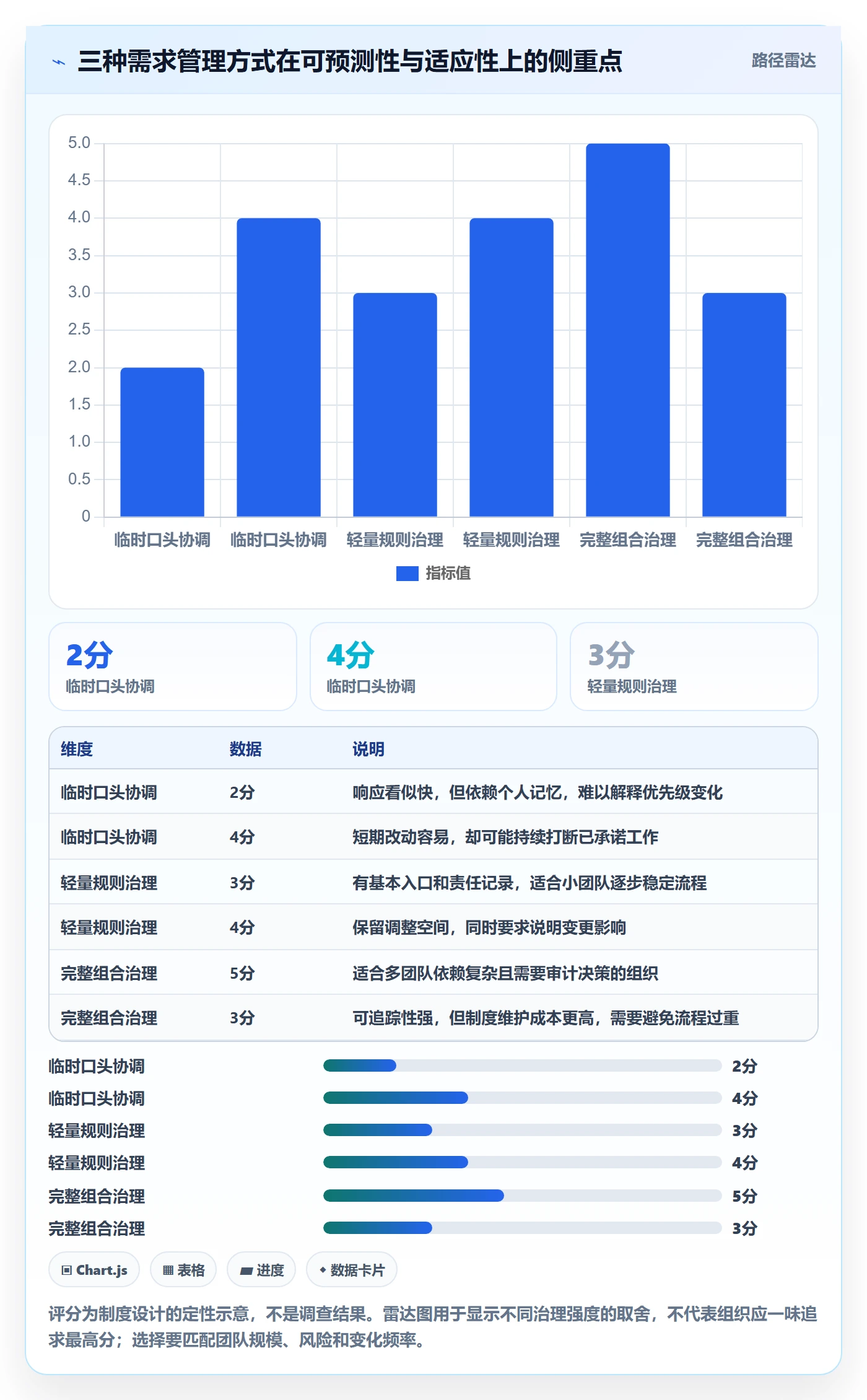Viewport: 867px width, 1400px height.
Task: Click the 2.5 y-axis label
Action: pos(79,330)
